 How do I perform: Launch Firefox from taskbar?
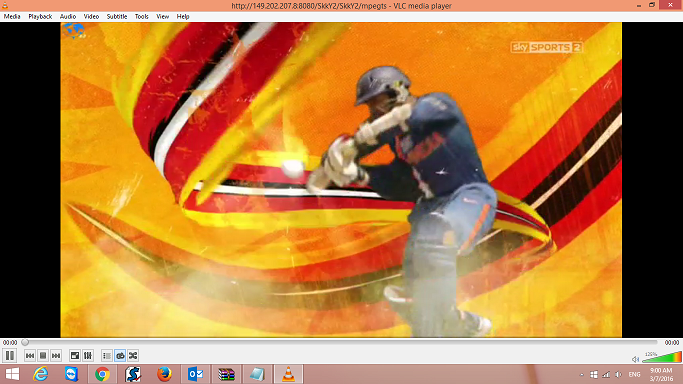[x=164, y=374]
